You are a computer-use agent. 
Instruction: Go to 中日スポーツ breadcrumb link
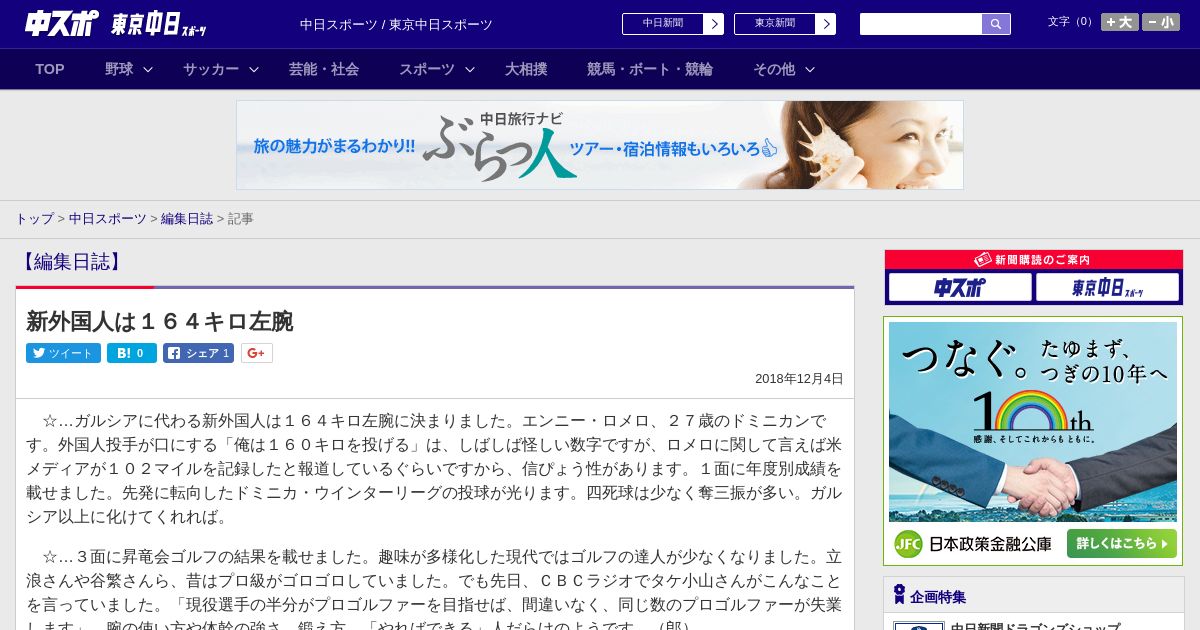(108, 218)
